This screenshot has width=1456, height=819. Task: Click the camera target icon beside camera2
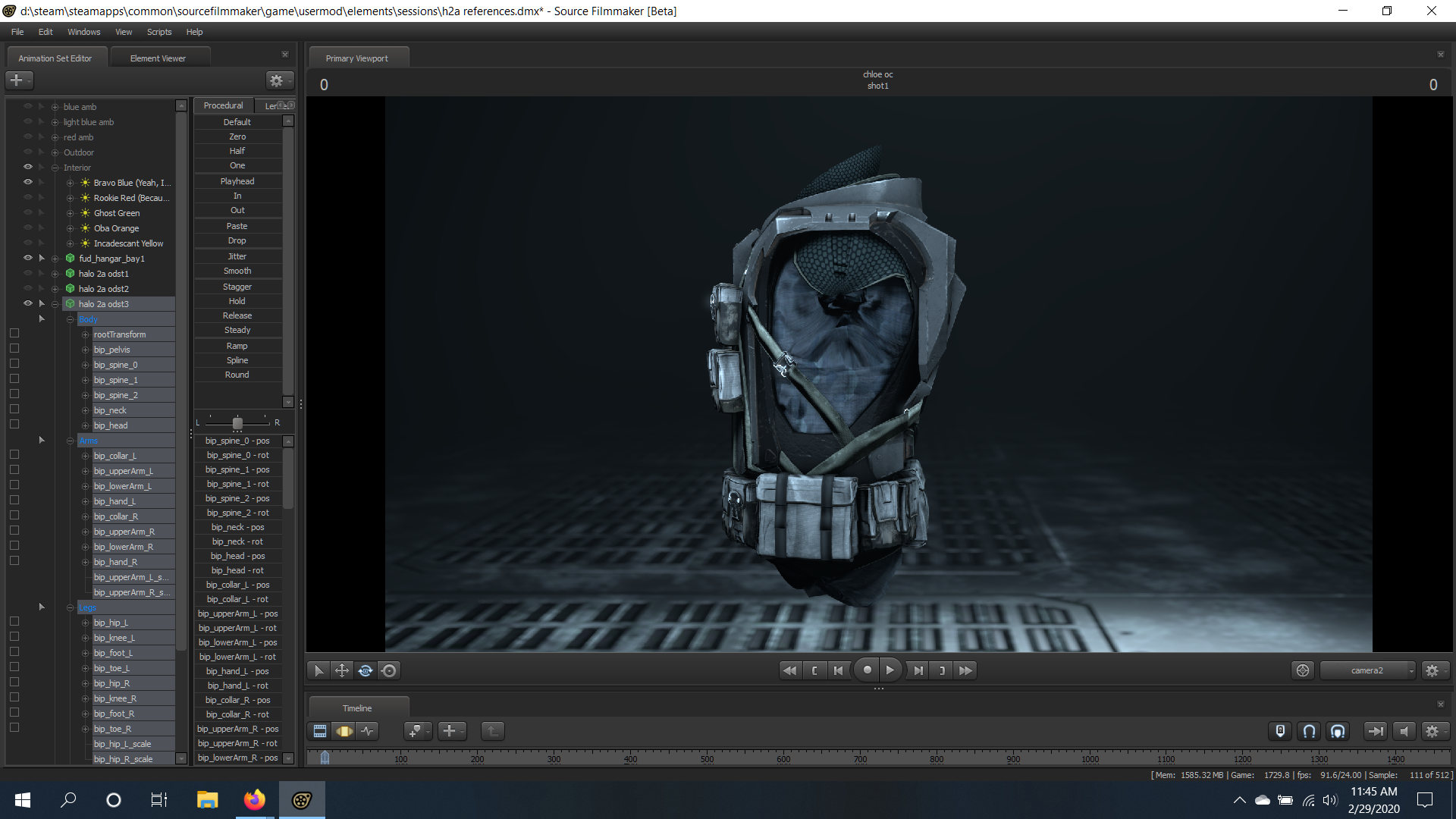1303,670
